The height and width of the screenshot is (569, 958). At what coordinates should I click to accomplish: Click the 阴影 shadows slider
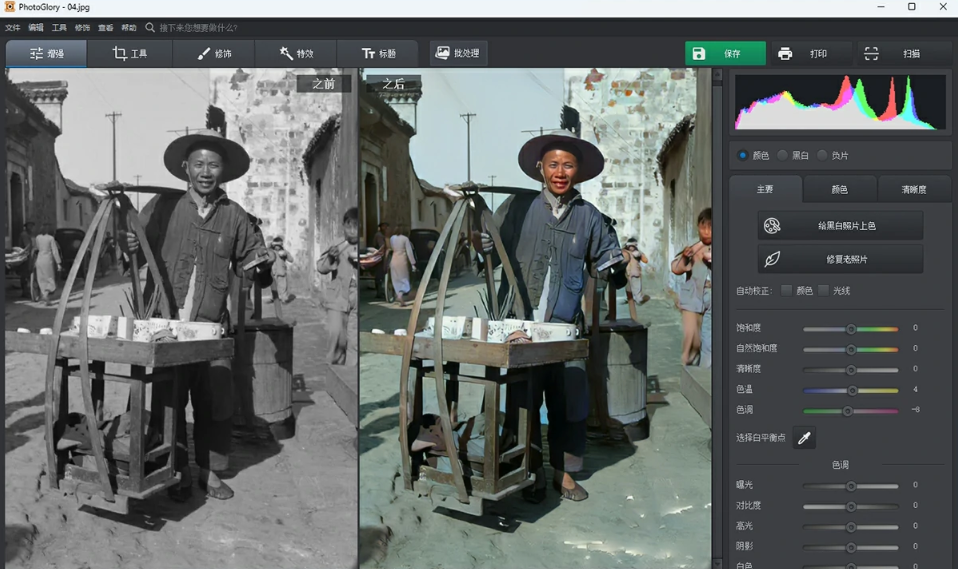pos(850,547)
